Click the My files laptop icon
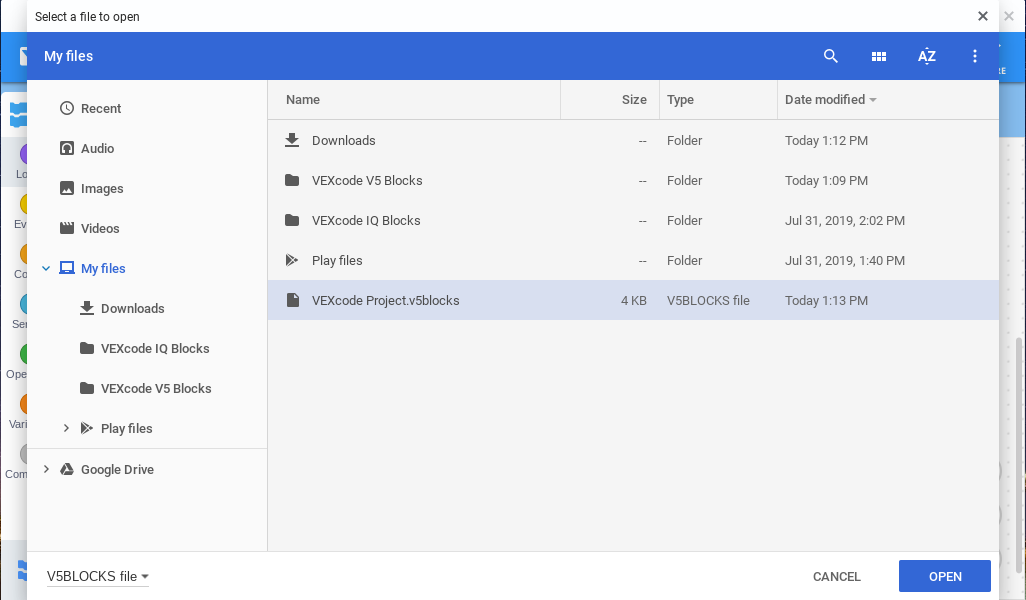Viewport: 1026px width, 600px height. pyautogui.click(x=67, y=268)
